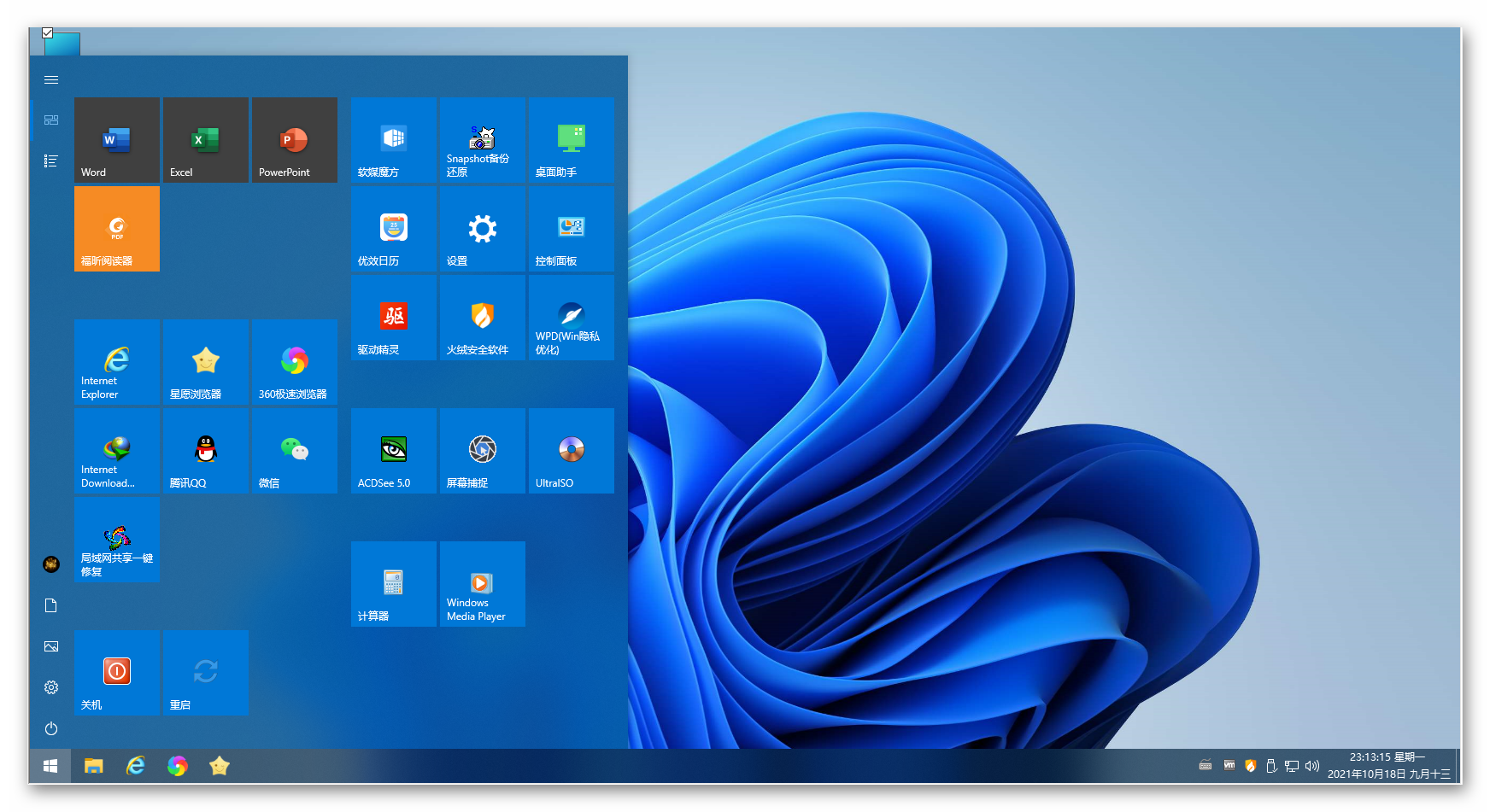Image resolution: width=1490 pixels, height=812 pixels.
Task: Launch the Internet Explorer tile
Action: click(117, 362)
